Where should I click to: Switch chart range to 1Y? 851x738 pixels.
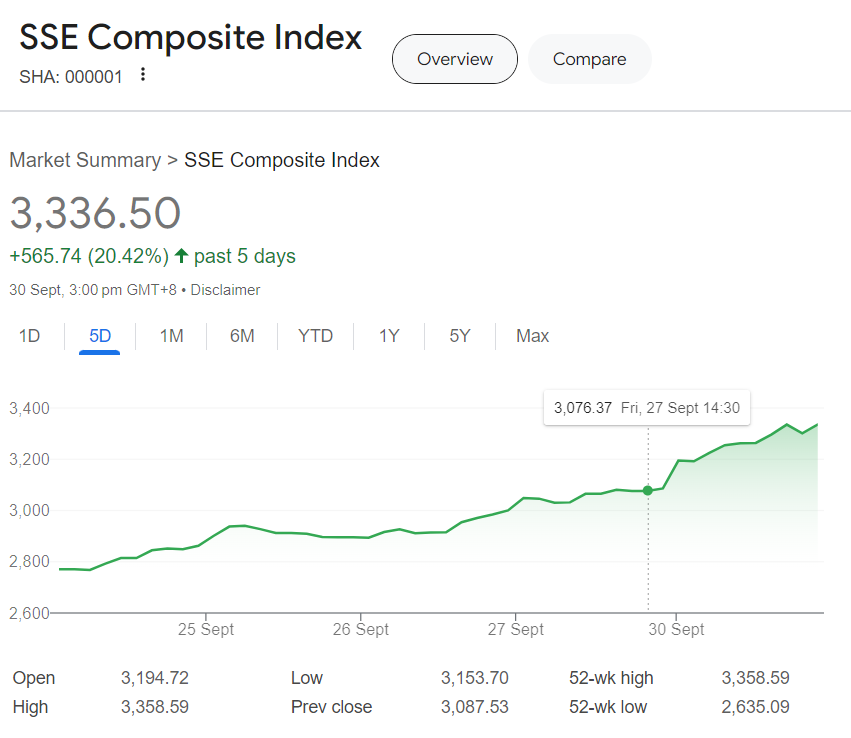pos(389,336)
